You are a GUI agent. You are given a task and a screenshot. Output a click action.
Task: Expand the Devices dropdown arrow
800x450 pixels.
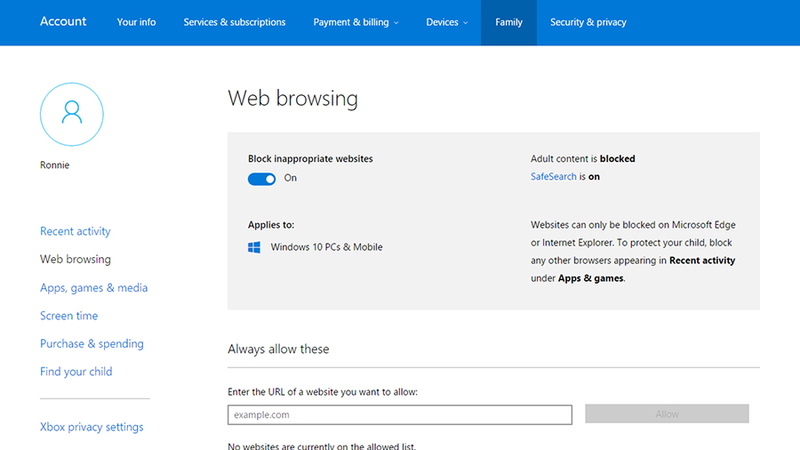click(x=465, y=23)
